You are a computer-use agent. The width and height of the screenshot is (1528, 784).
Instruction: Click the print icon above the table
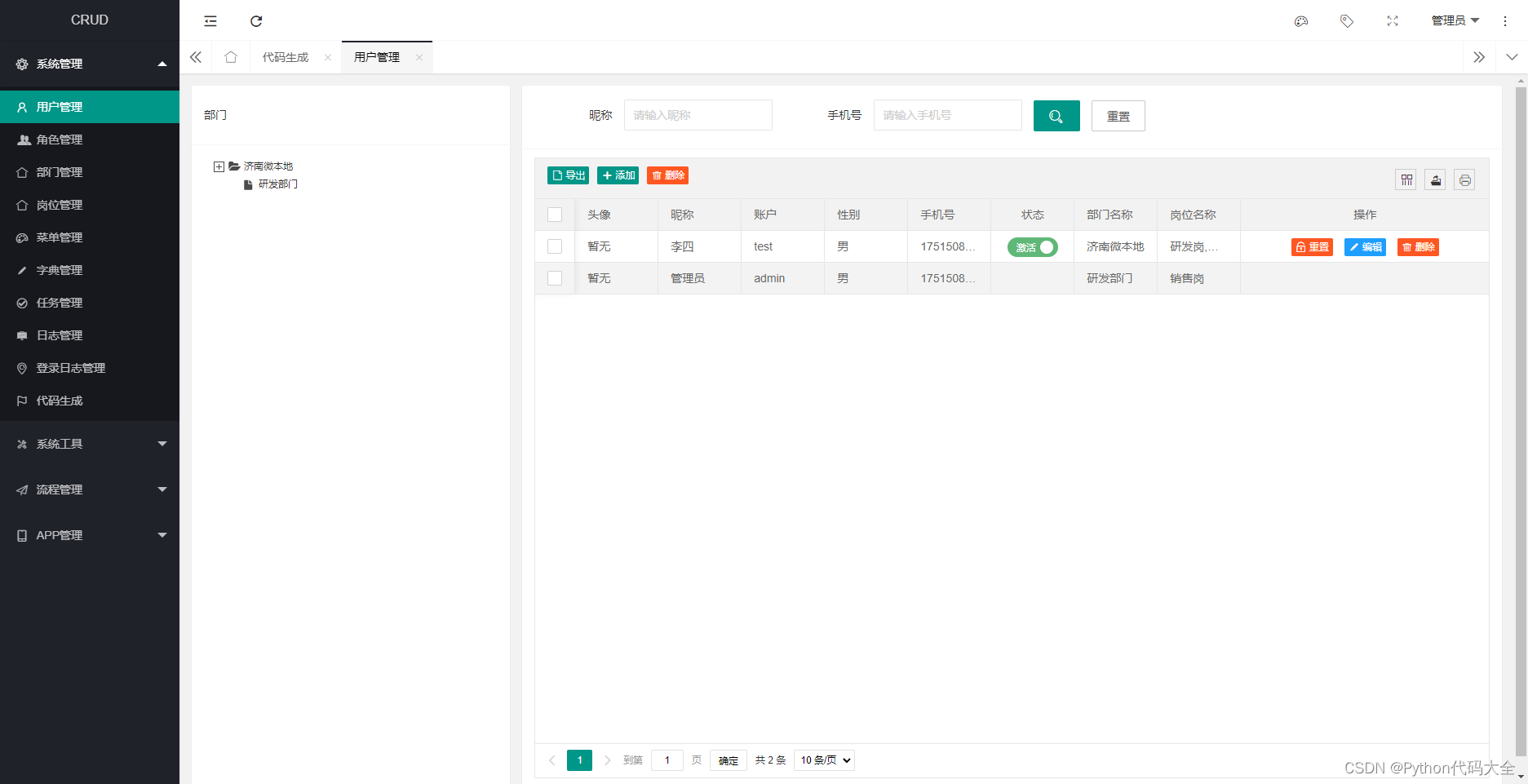1464,179
